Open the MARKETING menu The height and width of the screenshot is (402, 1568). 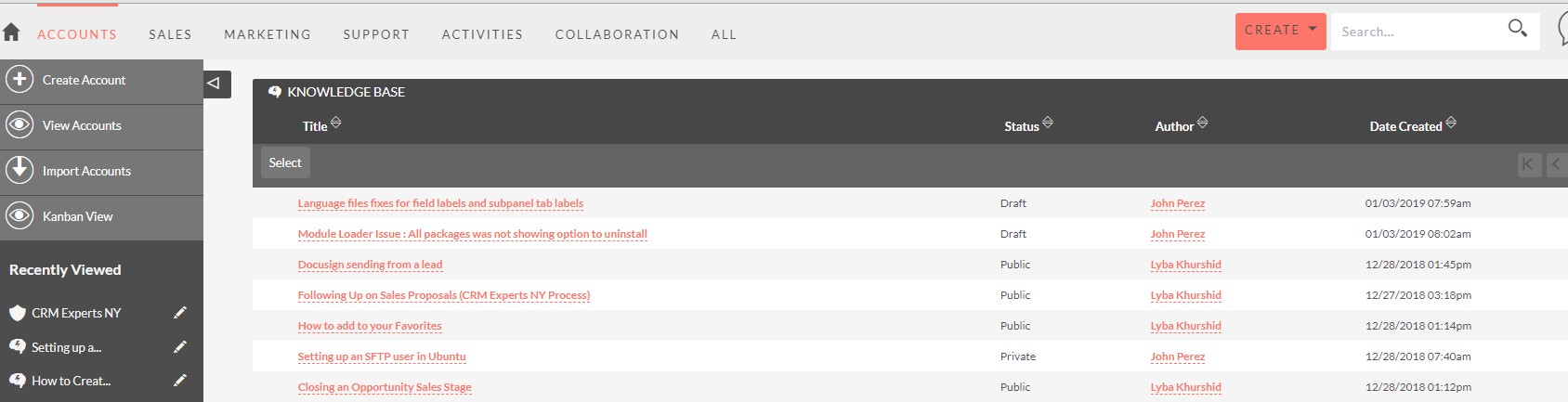[268, 34]
